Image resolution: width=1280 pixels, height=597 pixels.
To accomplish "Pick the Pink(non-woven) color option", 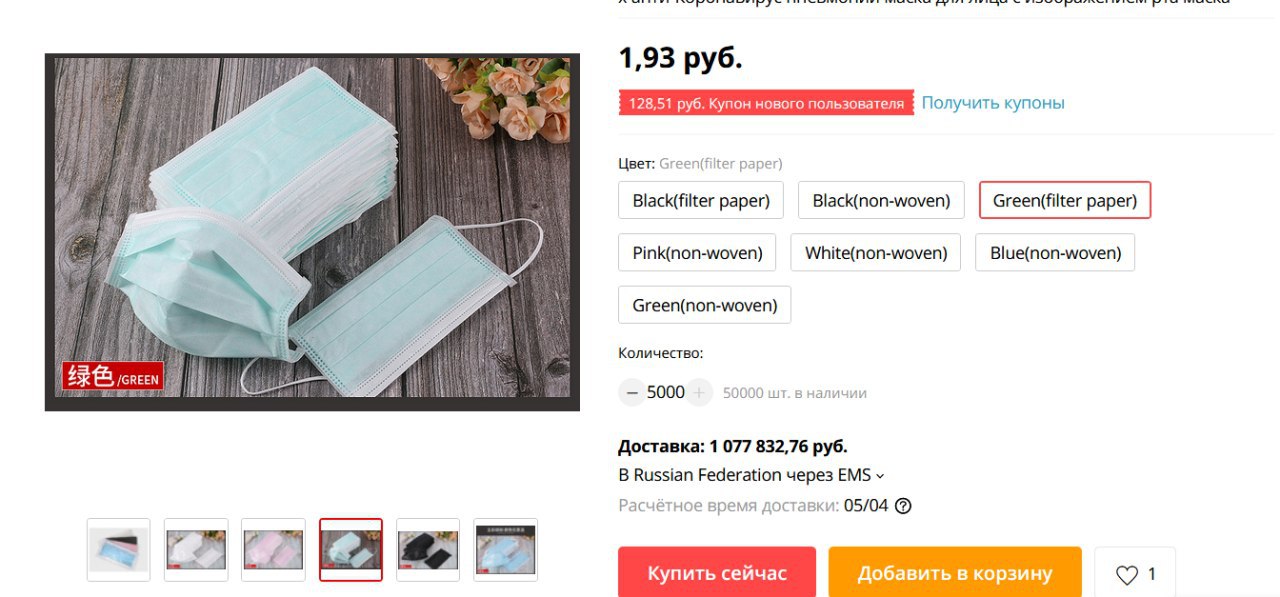I will point(697,252).
